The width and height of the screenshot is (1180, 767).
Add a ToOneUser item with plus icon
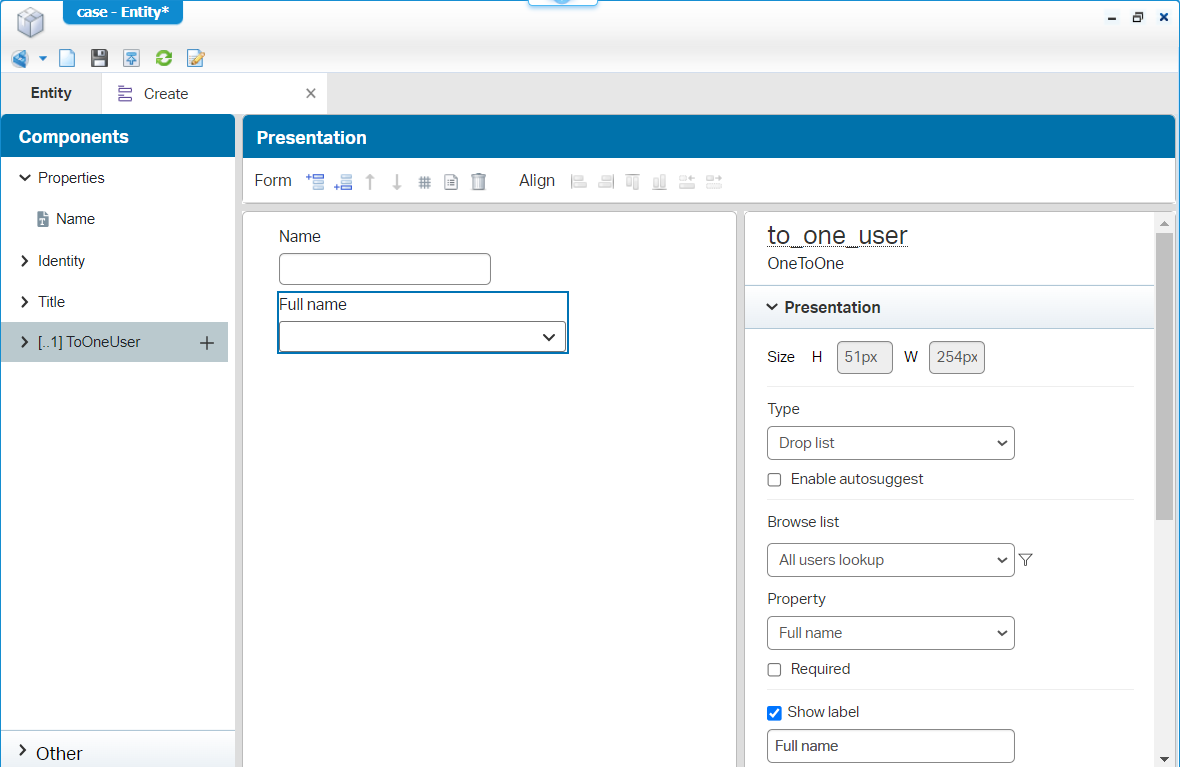(207, 343)
